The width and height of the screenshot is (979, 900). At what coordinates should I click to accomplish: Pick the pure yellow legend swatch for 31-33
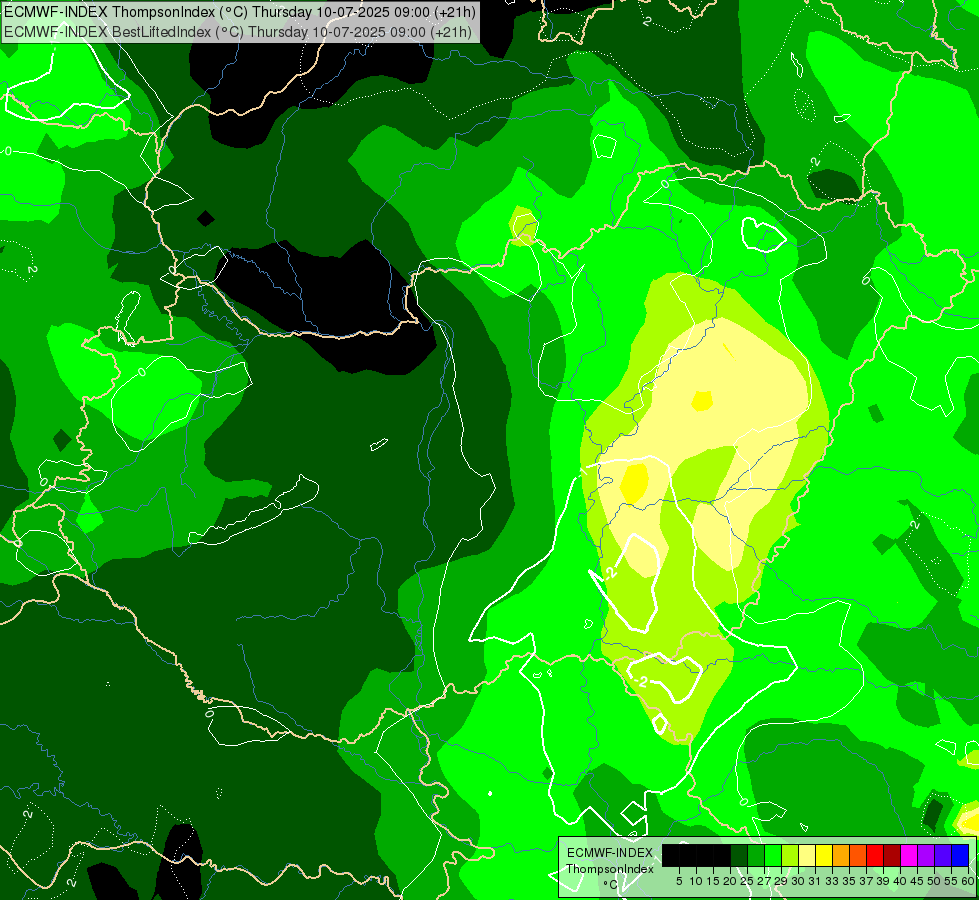[824, 856]
